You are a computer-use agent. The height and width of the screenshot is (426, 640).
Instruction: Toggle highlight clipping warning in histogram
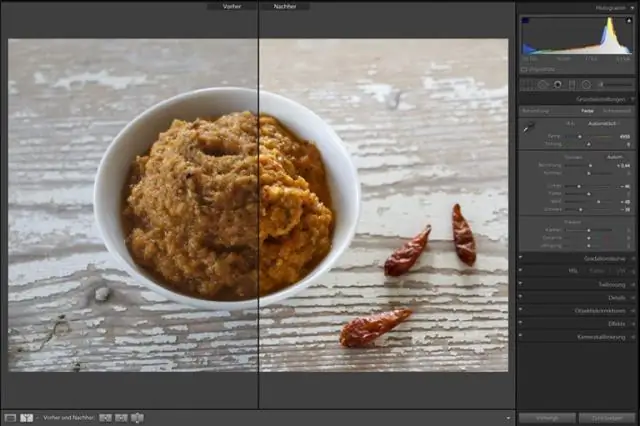point(629,20)
